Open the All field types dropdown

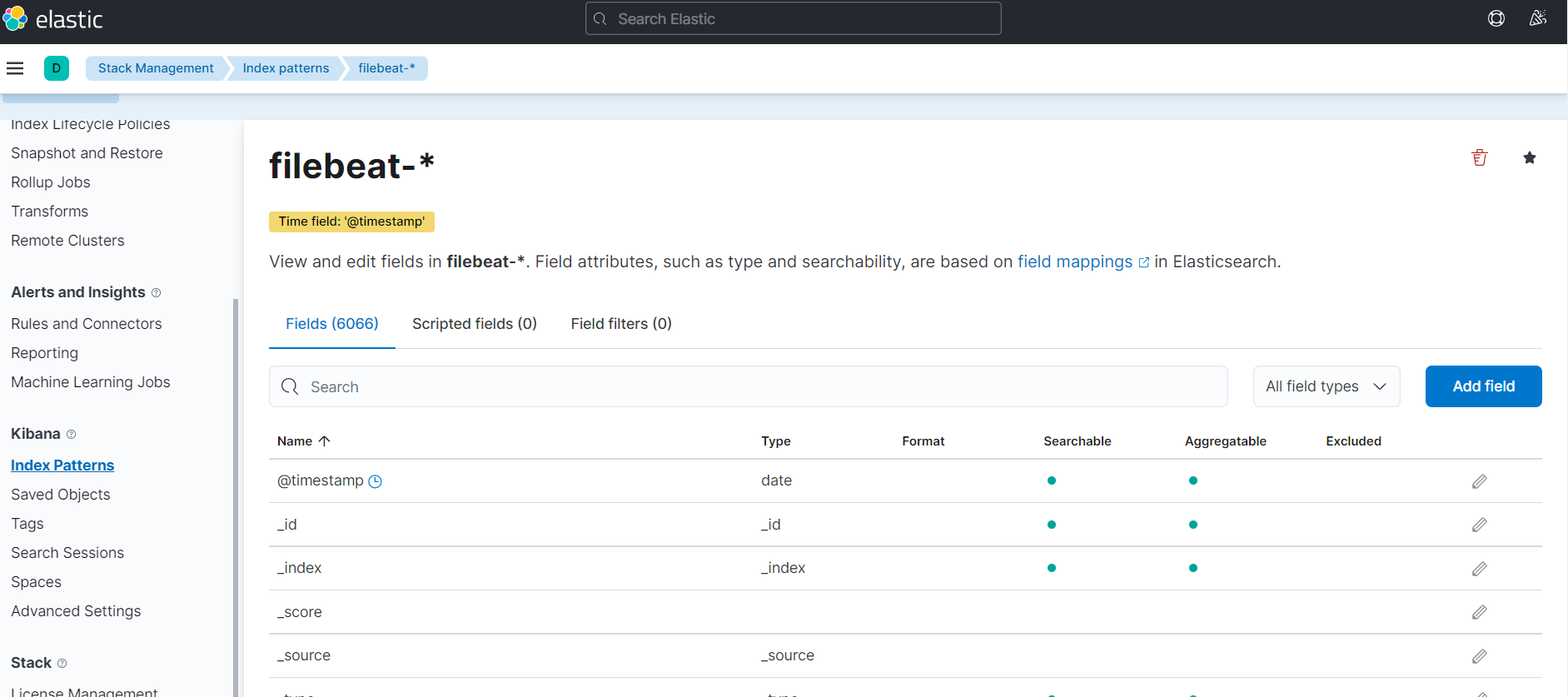click(x=1326, y=386)
